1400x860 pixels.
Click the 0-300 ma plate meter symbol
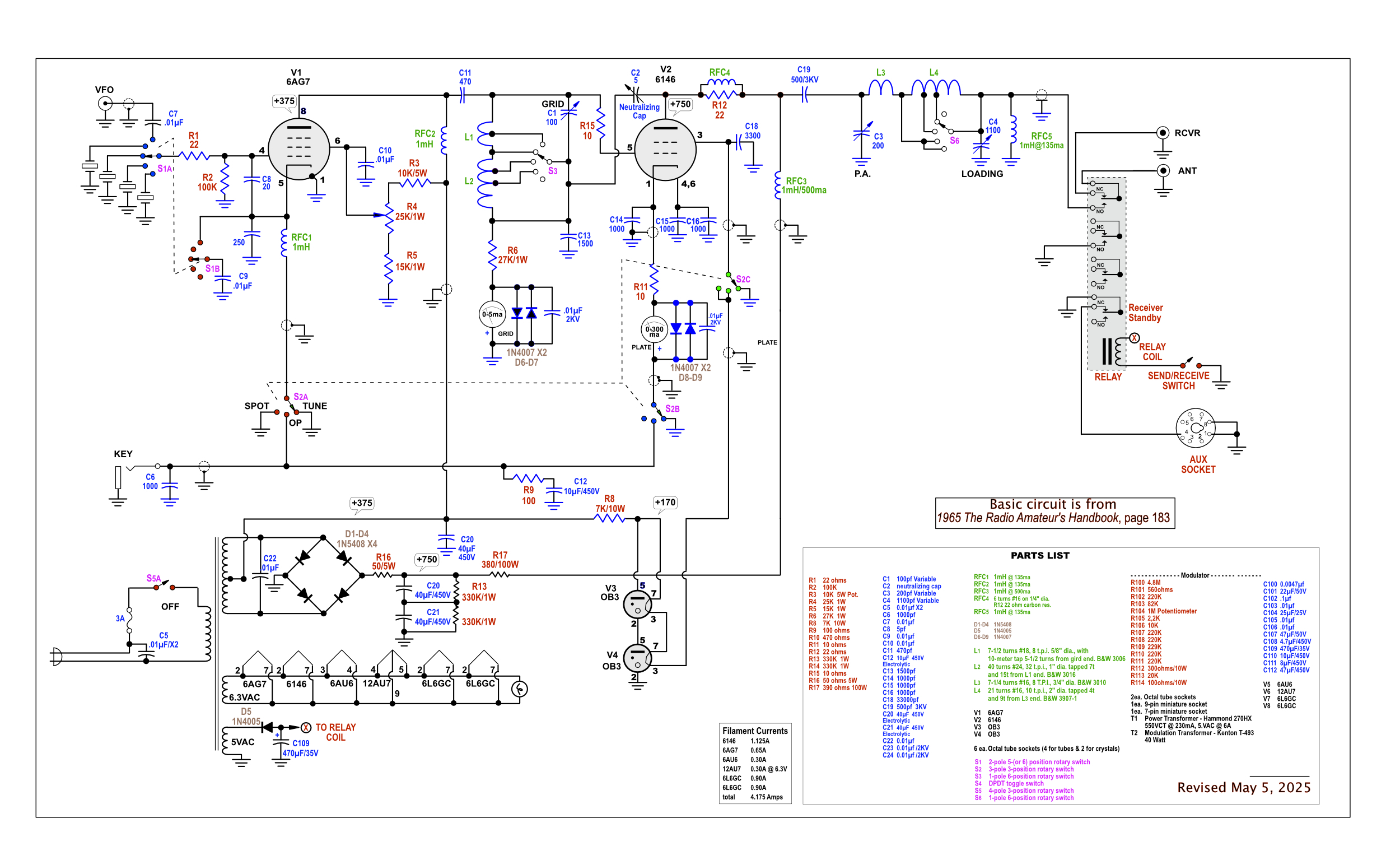654,329
